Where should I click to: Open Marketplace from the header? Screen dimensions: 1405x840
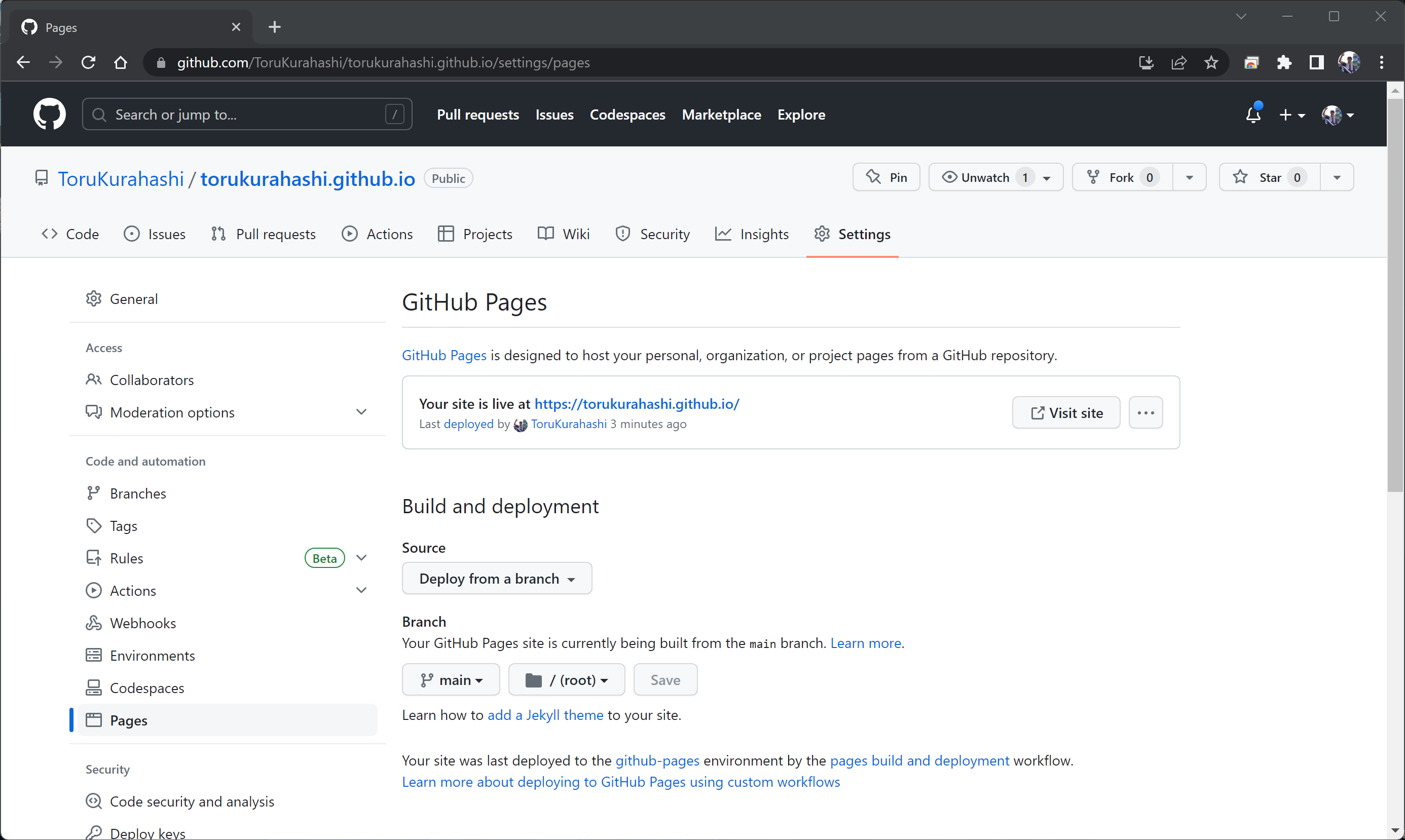click(721, 114)
